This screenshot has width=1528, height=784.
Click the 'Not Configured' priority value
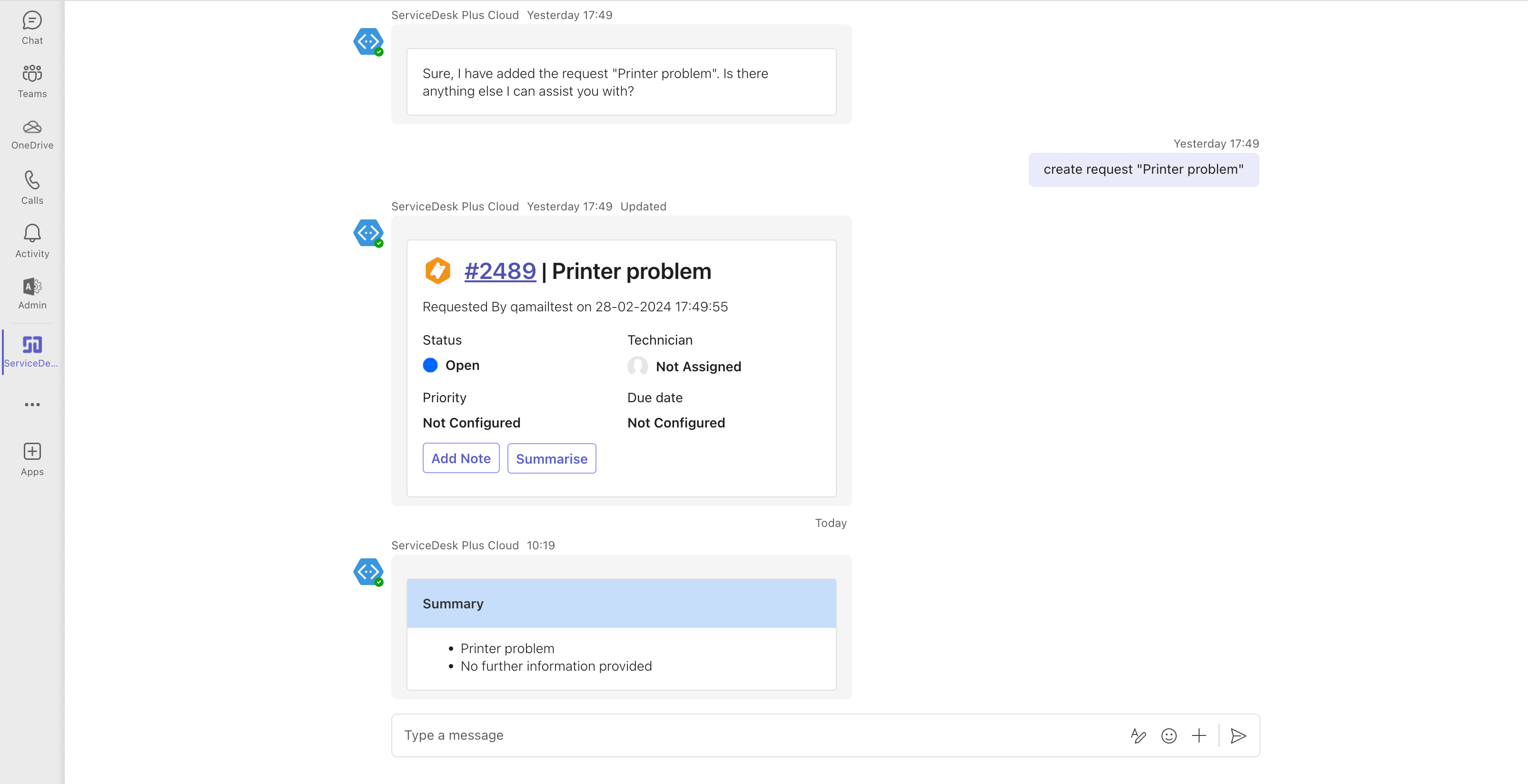(471, 423)
